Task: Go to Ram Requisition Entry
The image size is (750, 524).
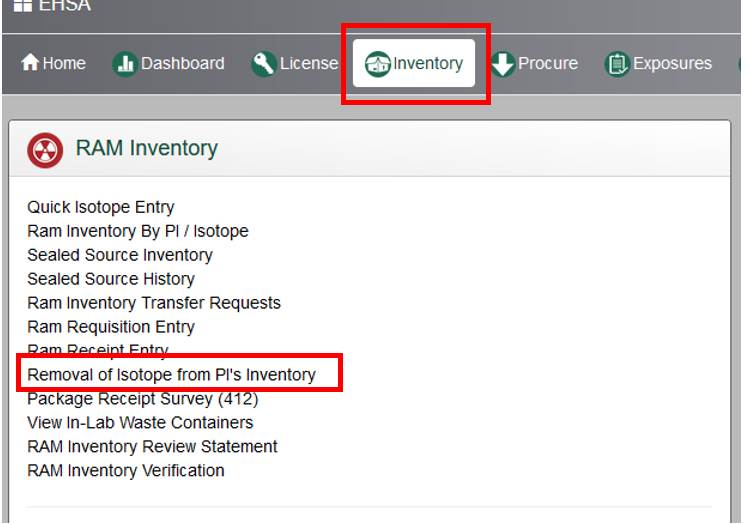Action: 111,327
